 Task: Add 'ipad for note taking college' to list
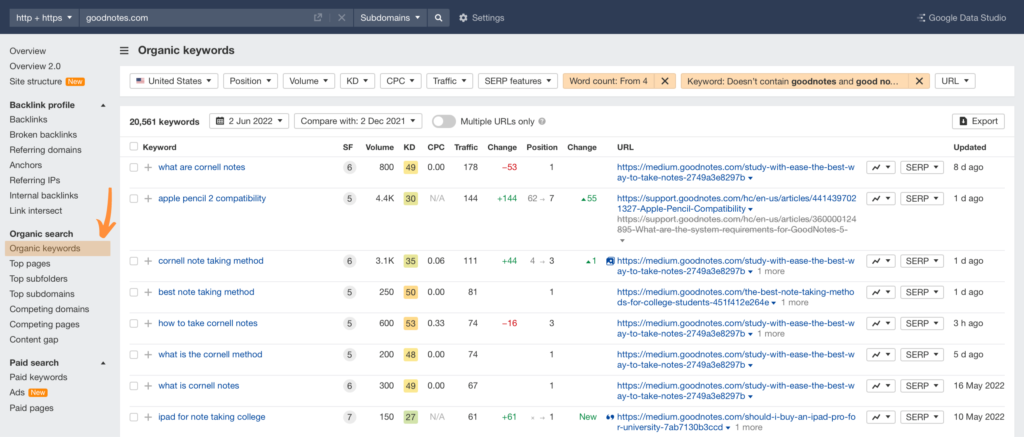point(148,417)
